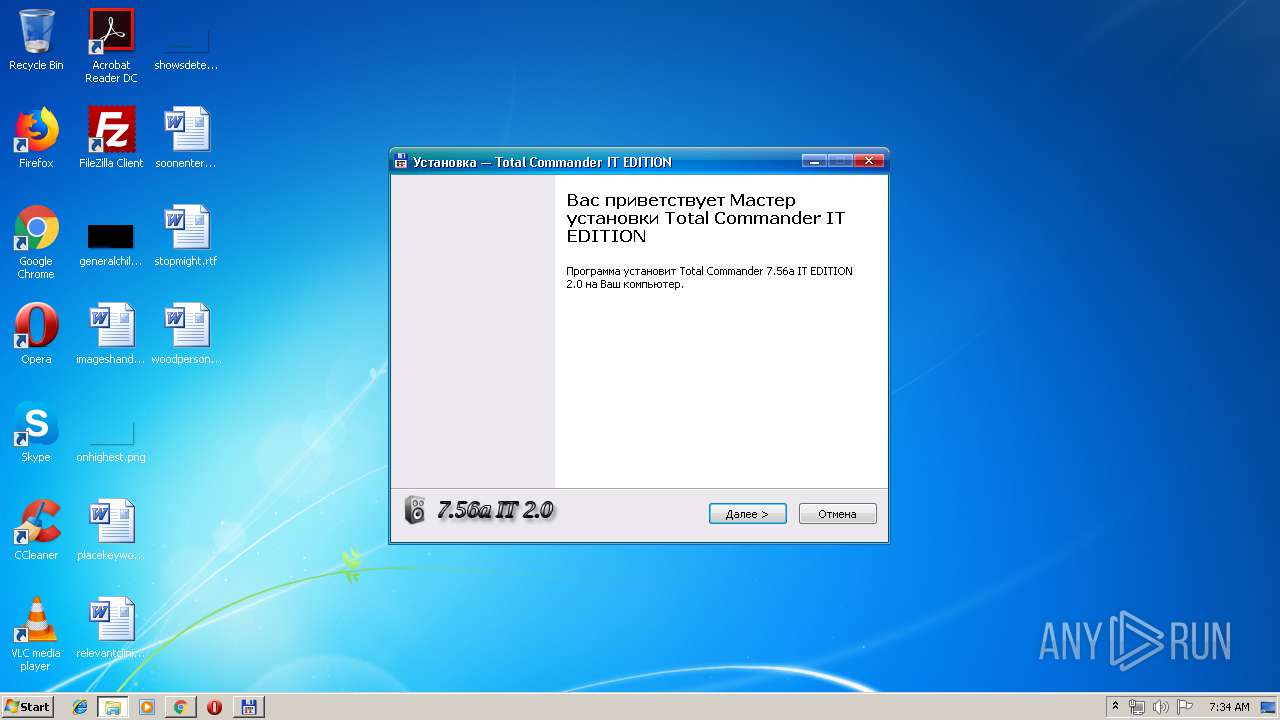This screenshot has width=1280, height=720.
Task: Select the relevantdini... Word document
Action: click(111, 628)
